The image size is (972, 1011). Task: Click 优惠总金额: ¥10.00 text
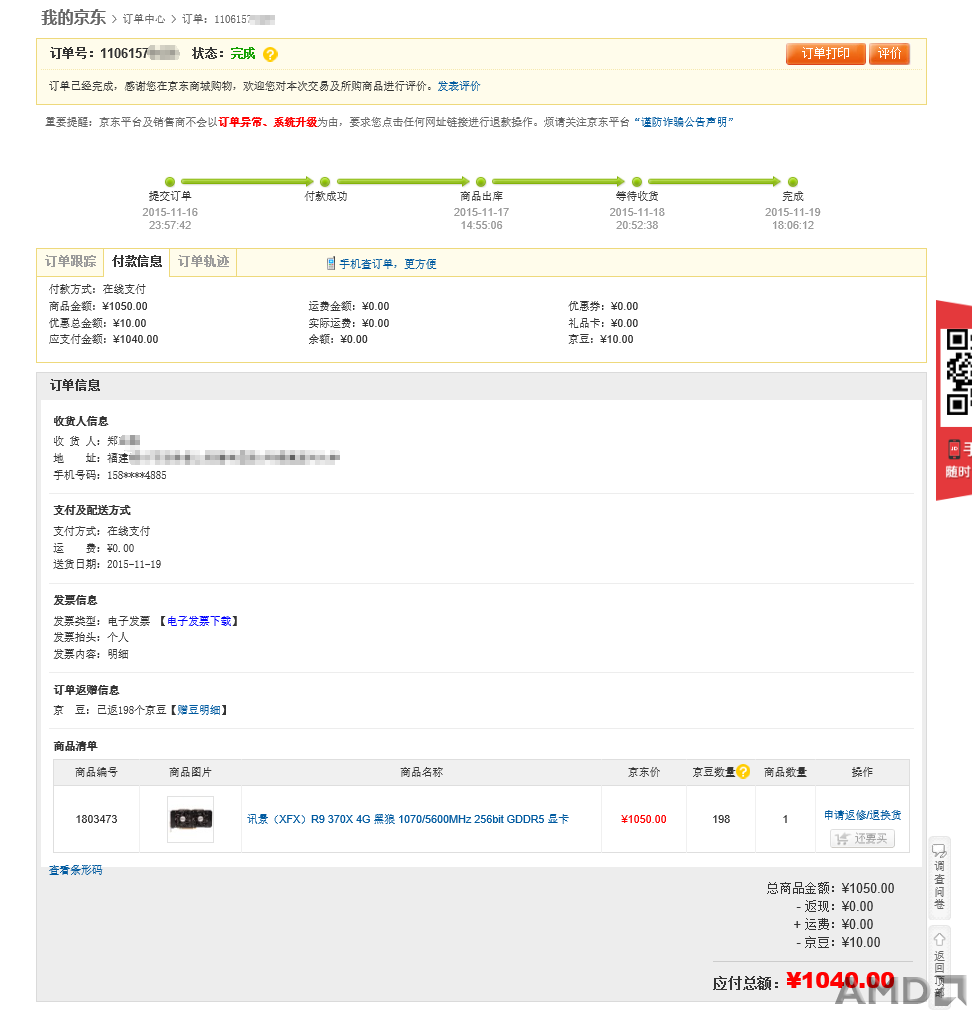(98, 324)
